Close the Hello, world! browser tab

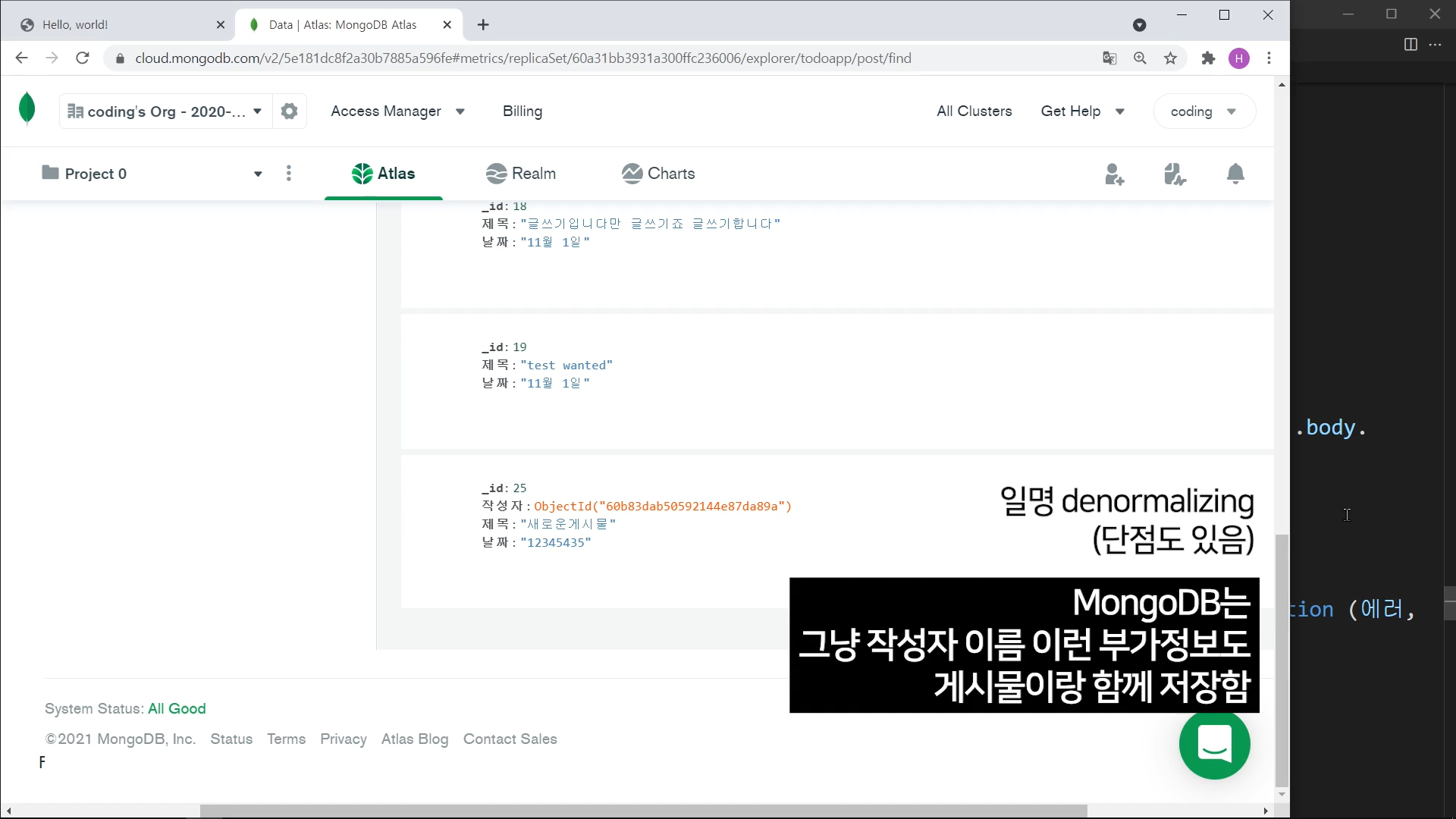pyautogui.click(x=221, y=25)
